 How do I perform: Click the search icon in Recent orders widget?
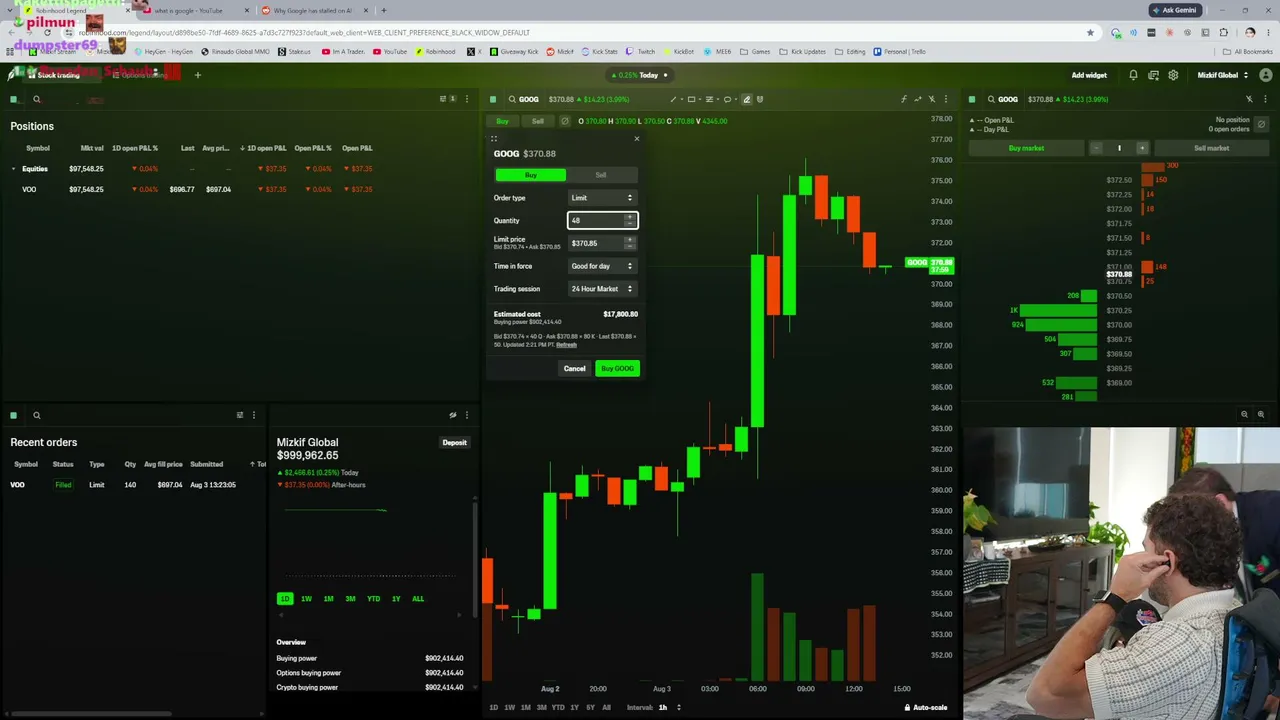pyautogui.click(x=37, y=415)
